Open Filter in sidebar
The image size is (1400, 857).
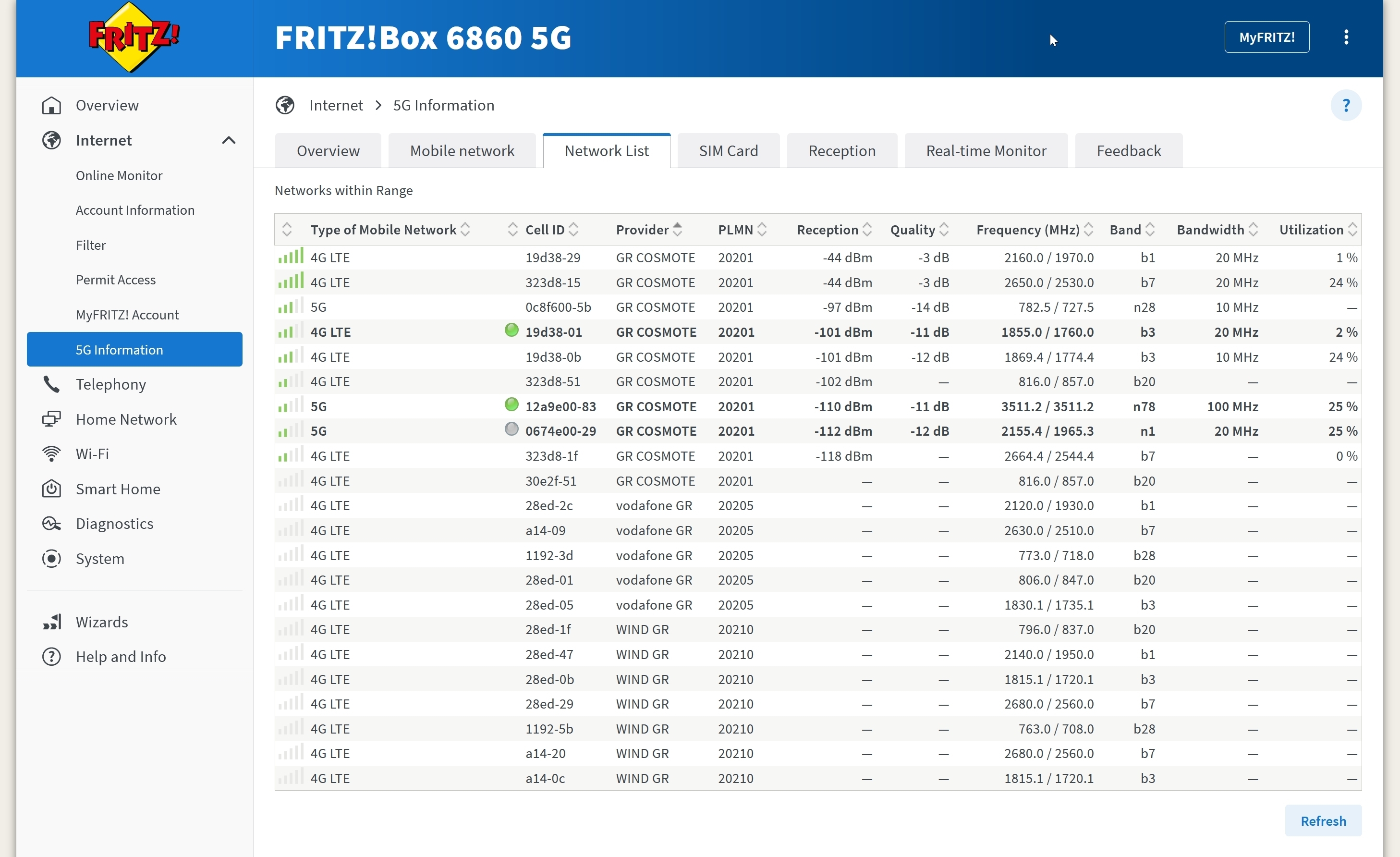pos(91,245)
